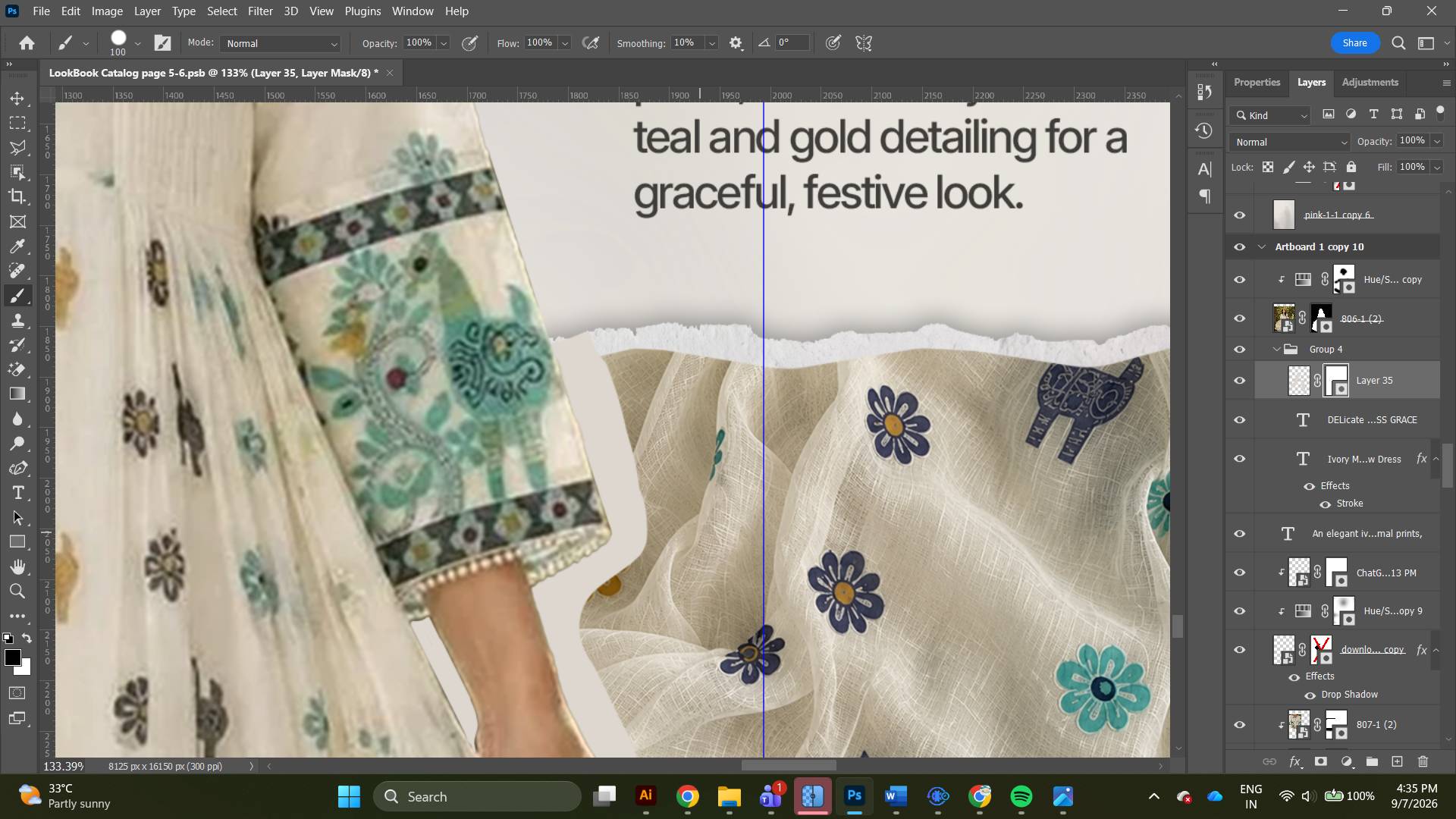
Task: Click the foreground color swatch
Action: [x=13, y=658]
